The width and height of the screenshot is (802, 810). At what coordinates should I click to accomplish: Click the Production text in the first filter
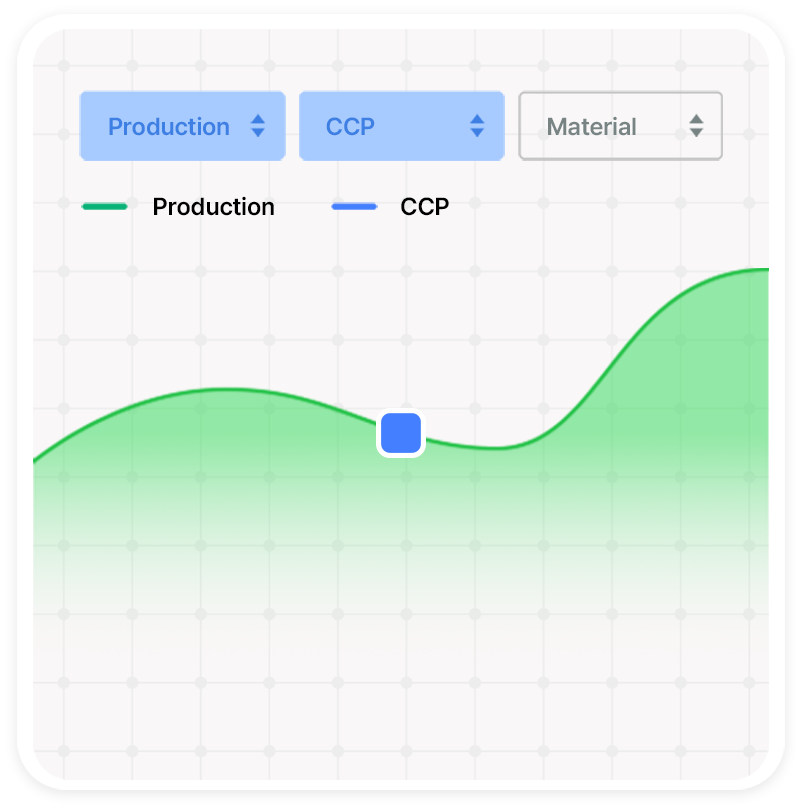169,127
